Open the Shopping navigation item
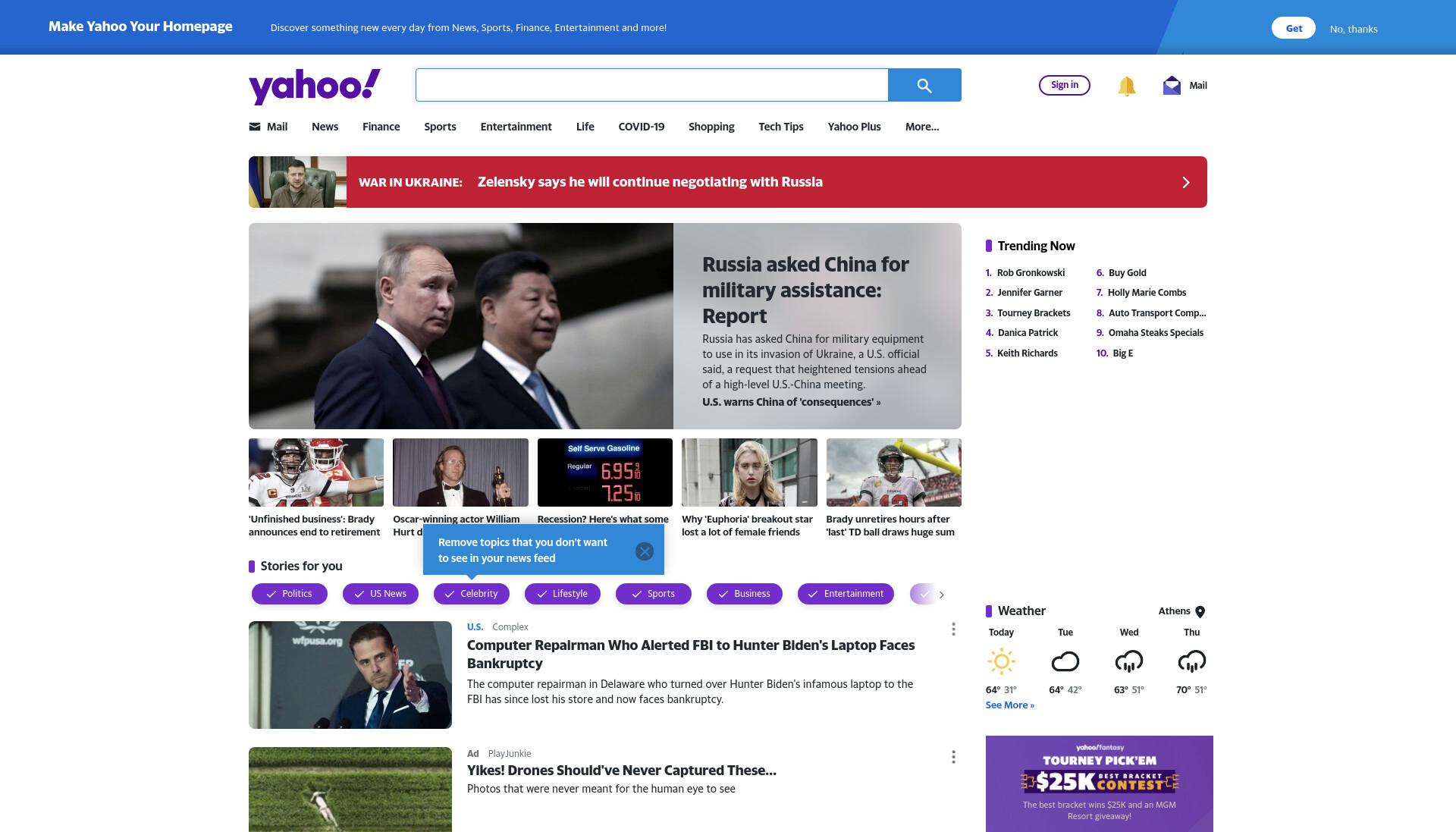This screenshot has height=832, width=1456. [x=711, y=127]
